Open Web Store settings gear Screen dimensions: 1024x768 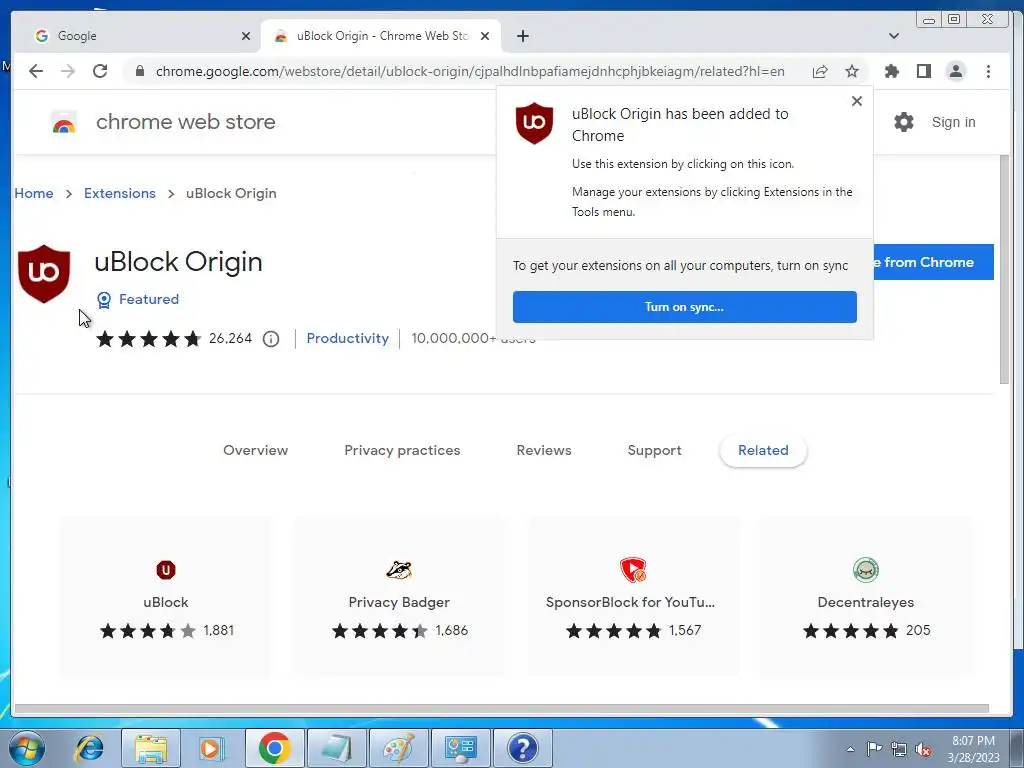[x=904, y=122]
